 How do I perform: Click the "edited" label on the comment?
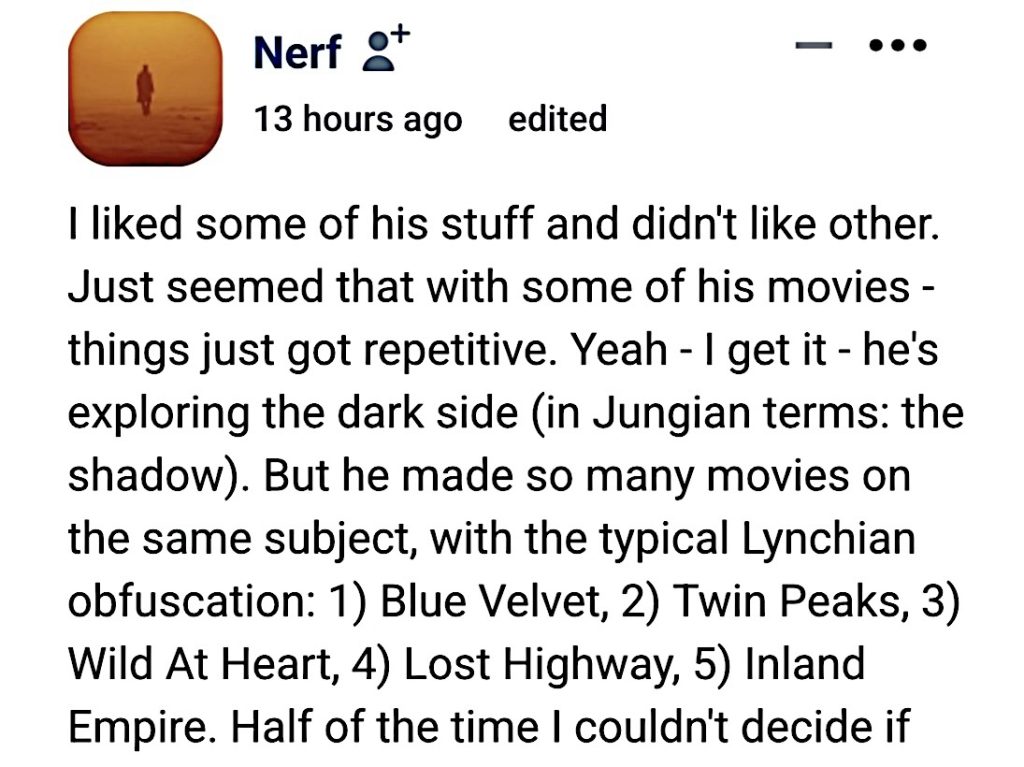tap(558, 119)
